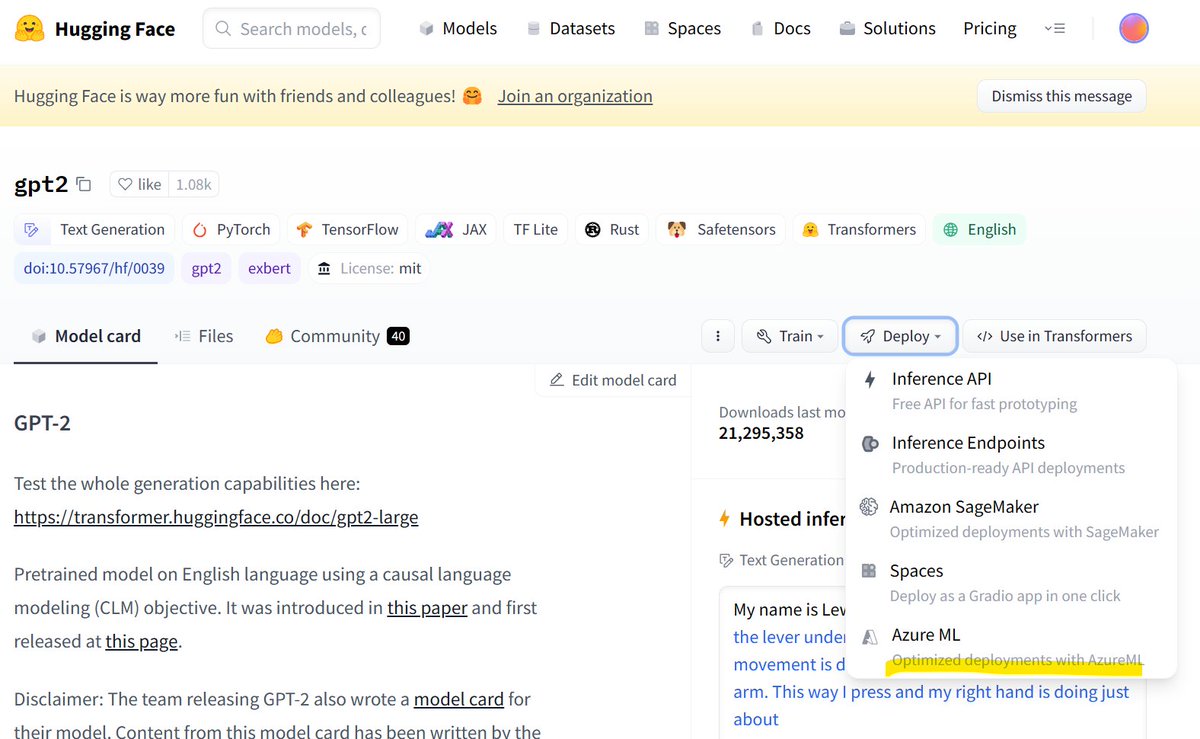View the 1.08k likes count

(x=193, y=184)
